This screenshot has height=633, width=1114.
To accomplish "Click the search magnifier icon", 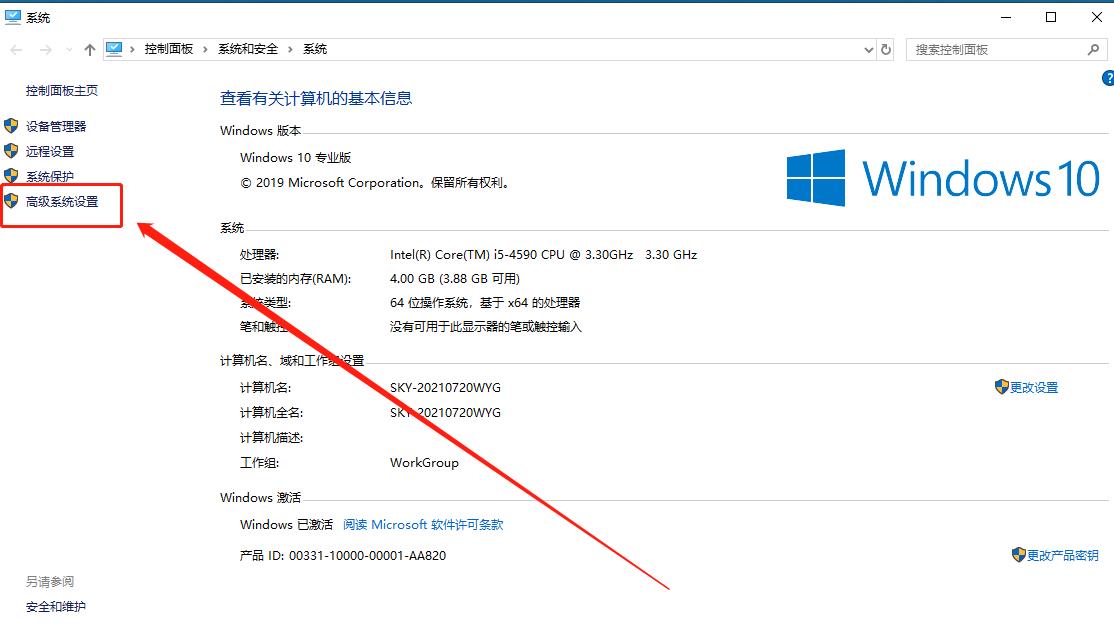I will (1093, 50).
